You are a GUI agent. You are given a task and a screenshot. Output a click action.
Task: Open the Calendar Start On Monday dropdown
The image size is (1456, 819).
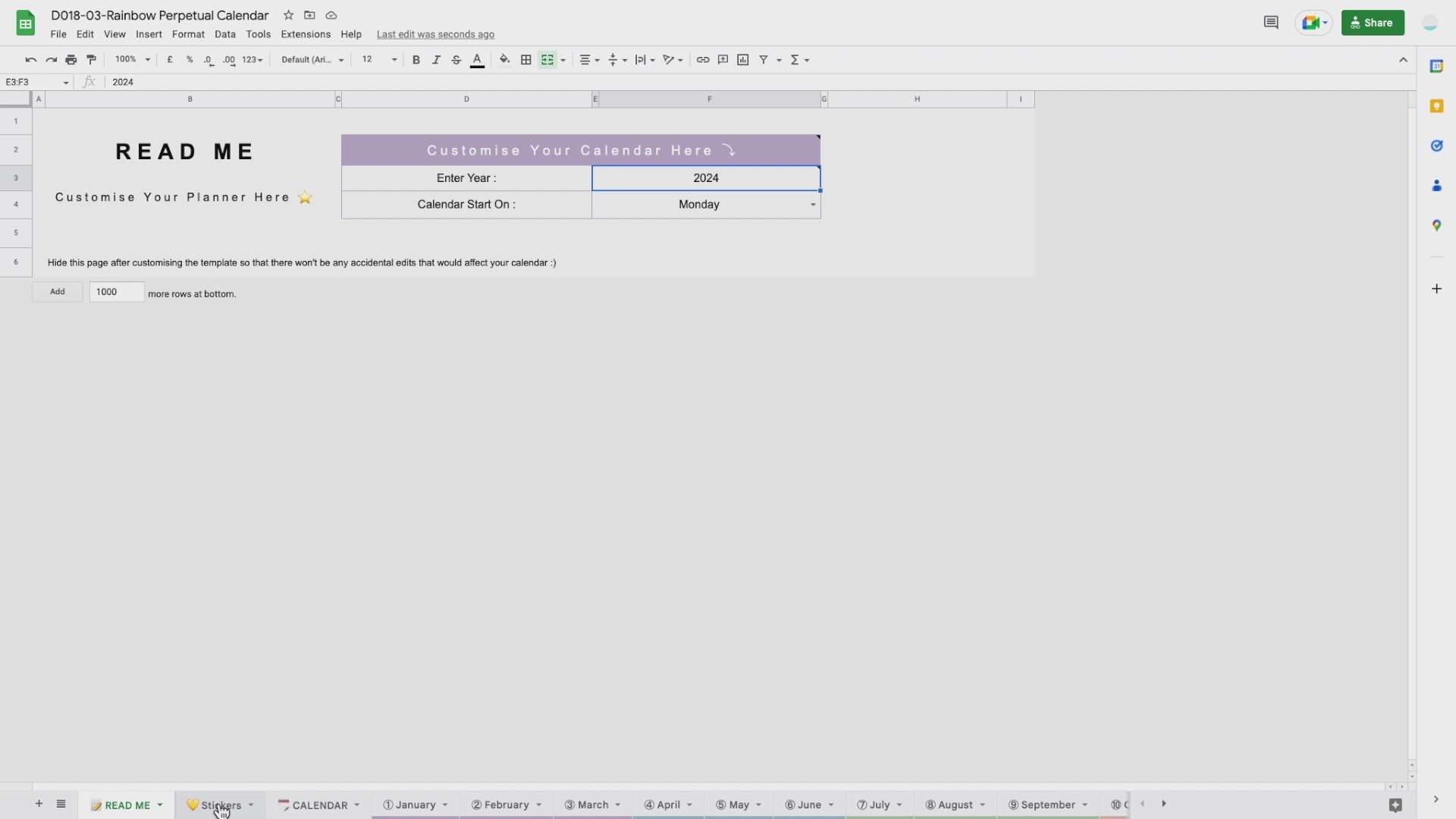[x=813, y=205]
